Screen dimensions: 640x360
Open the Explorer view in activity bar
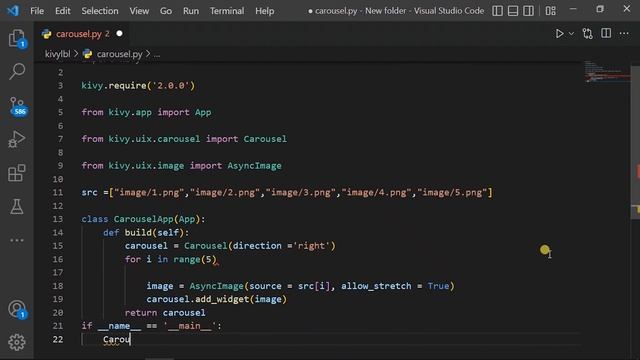(x=17, y=38)
